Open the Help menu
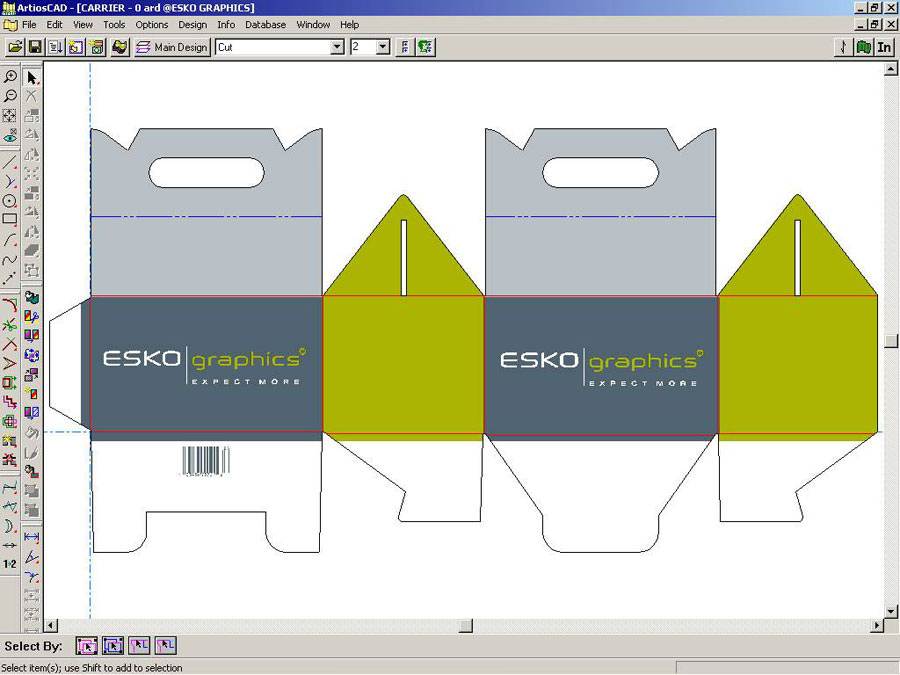The height and width of the screenshot is (675, 900). point(349,25)
